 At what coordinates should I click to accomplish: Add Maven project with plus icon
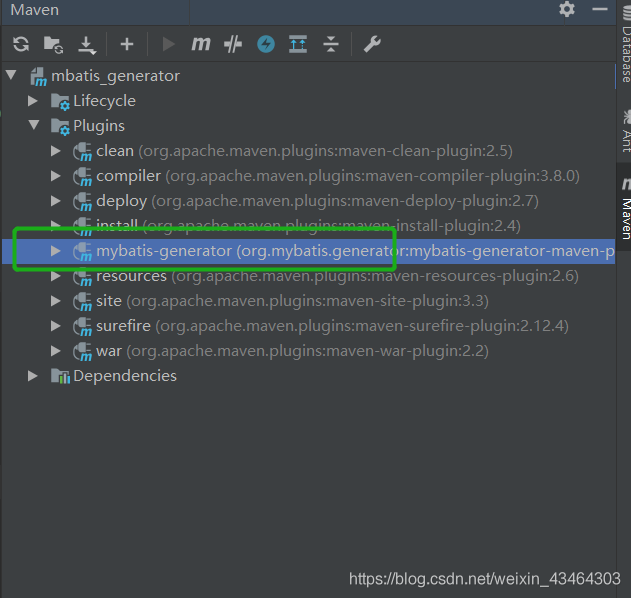click(127, 44)
